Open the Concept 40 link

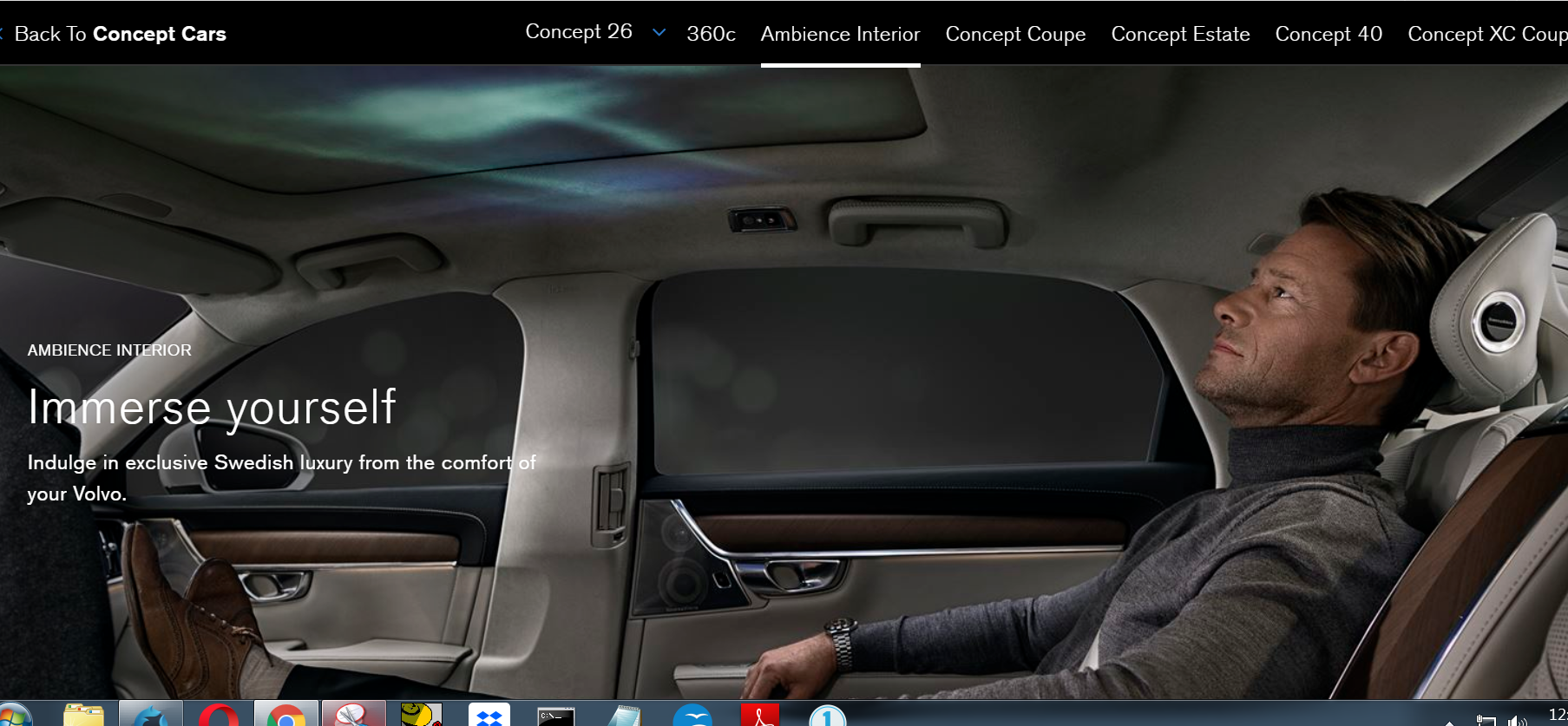pos(1329,34)
